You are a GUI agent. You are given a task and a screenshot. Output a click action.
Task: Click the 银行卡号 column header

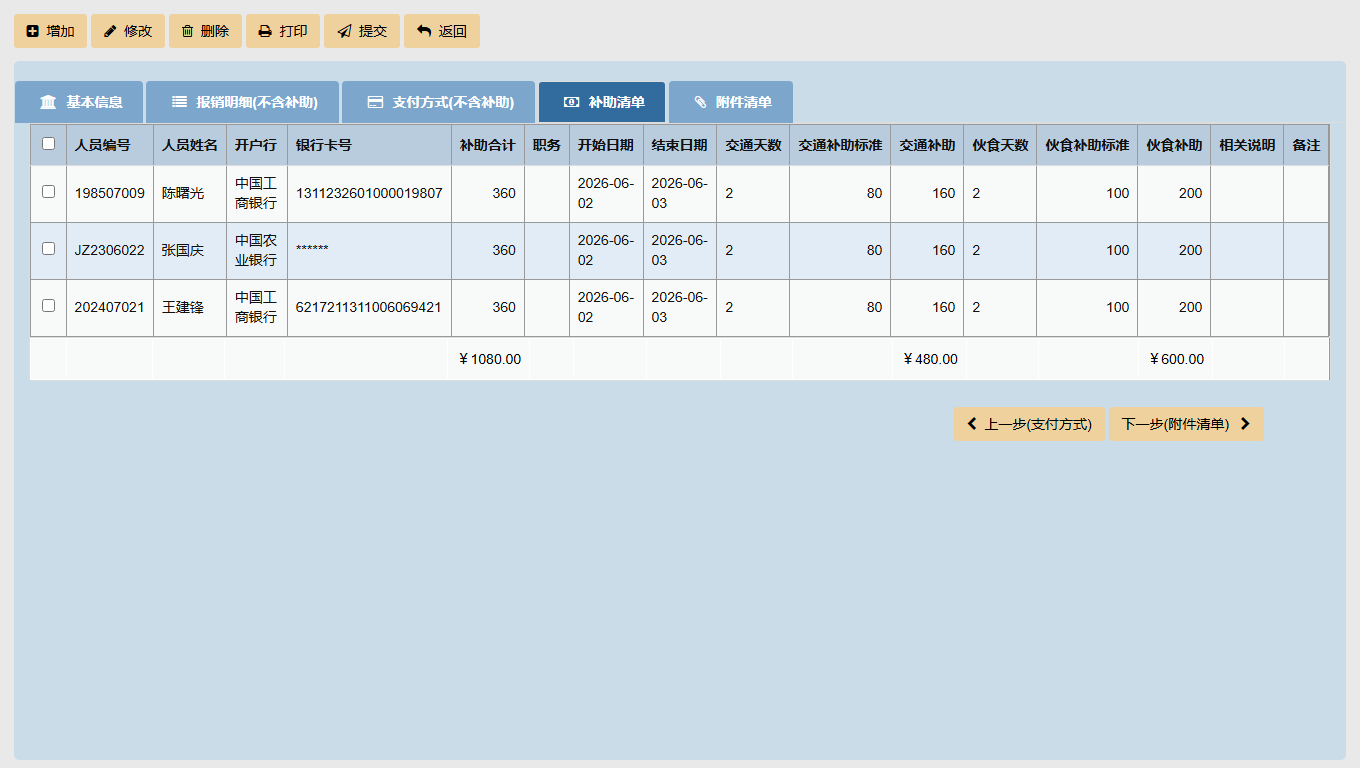pyautogui.click(x=369, y=145)
